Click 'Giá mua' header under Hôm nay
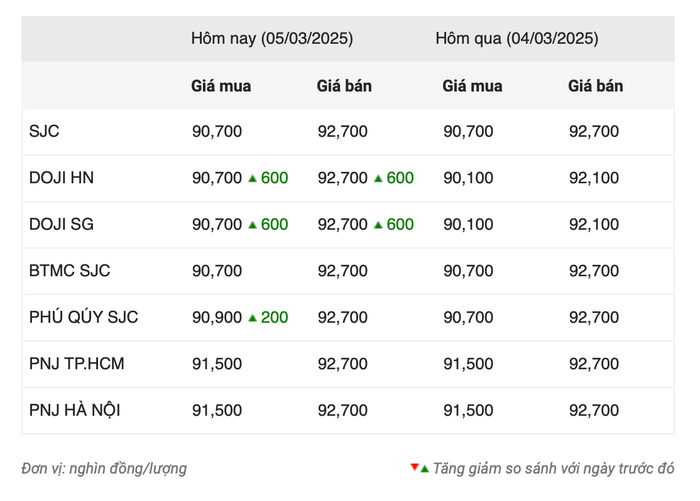The height and width of the screenshot is (501, 700). (221, 86)
